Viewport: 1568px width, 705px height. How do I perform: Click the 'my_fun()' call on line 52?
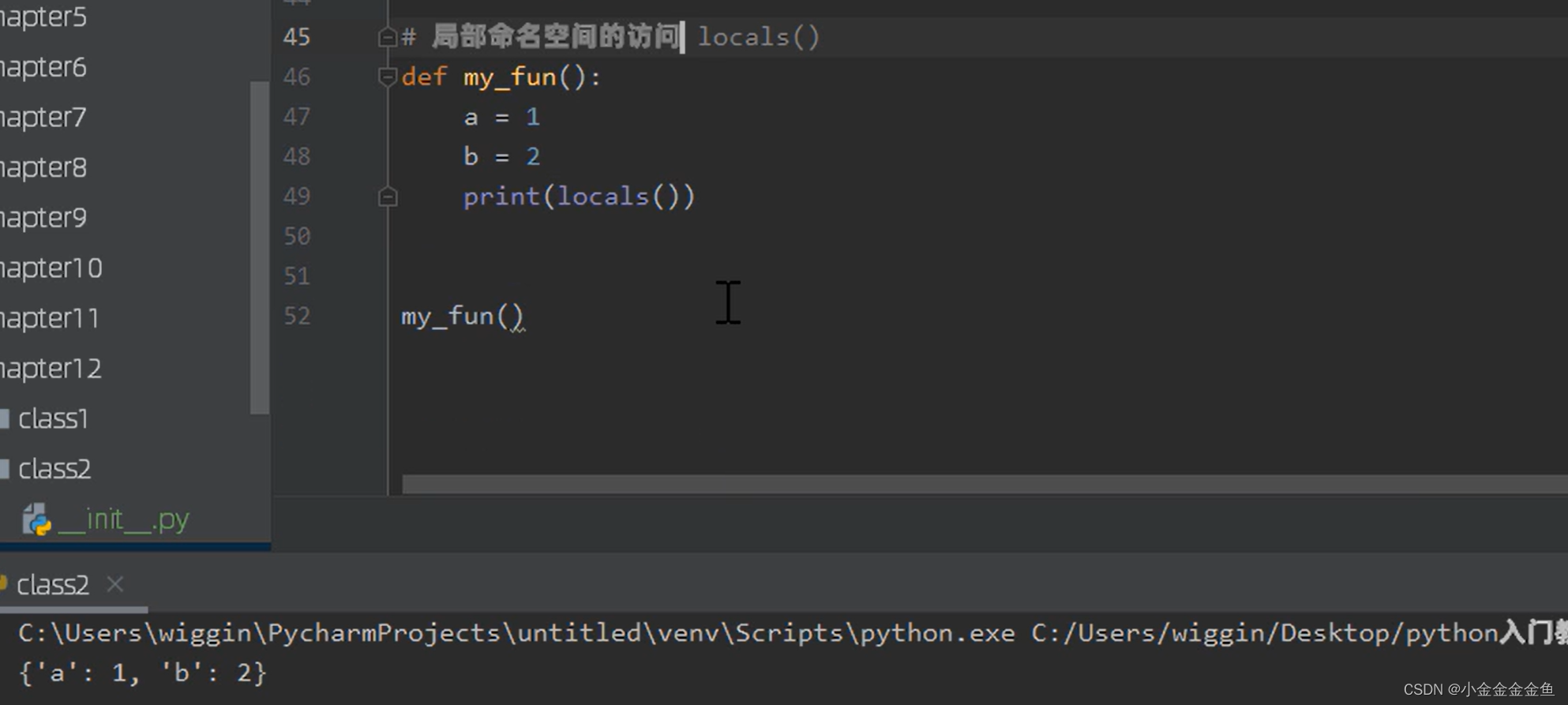(463, 317)
